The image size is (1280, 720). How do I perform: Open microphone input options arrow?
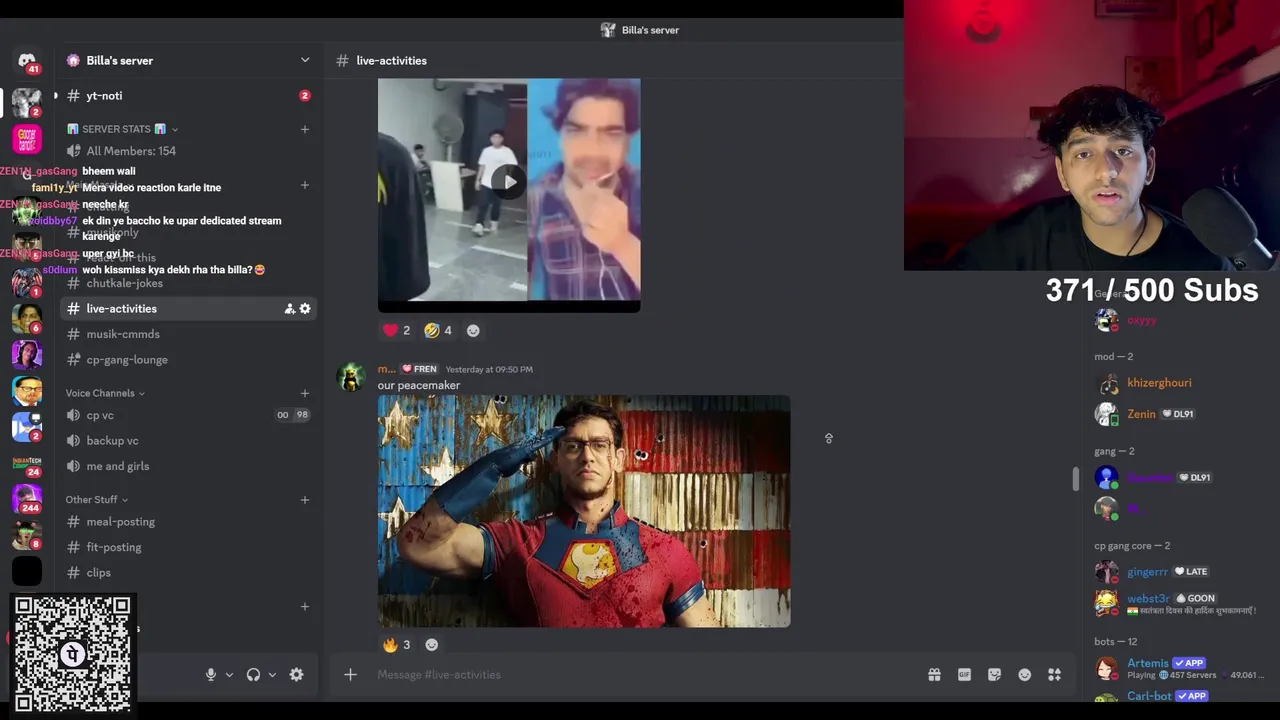click(229, 675)
